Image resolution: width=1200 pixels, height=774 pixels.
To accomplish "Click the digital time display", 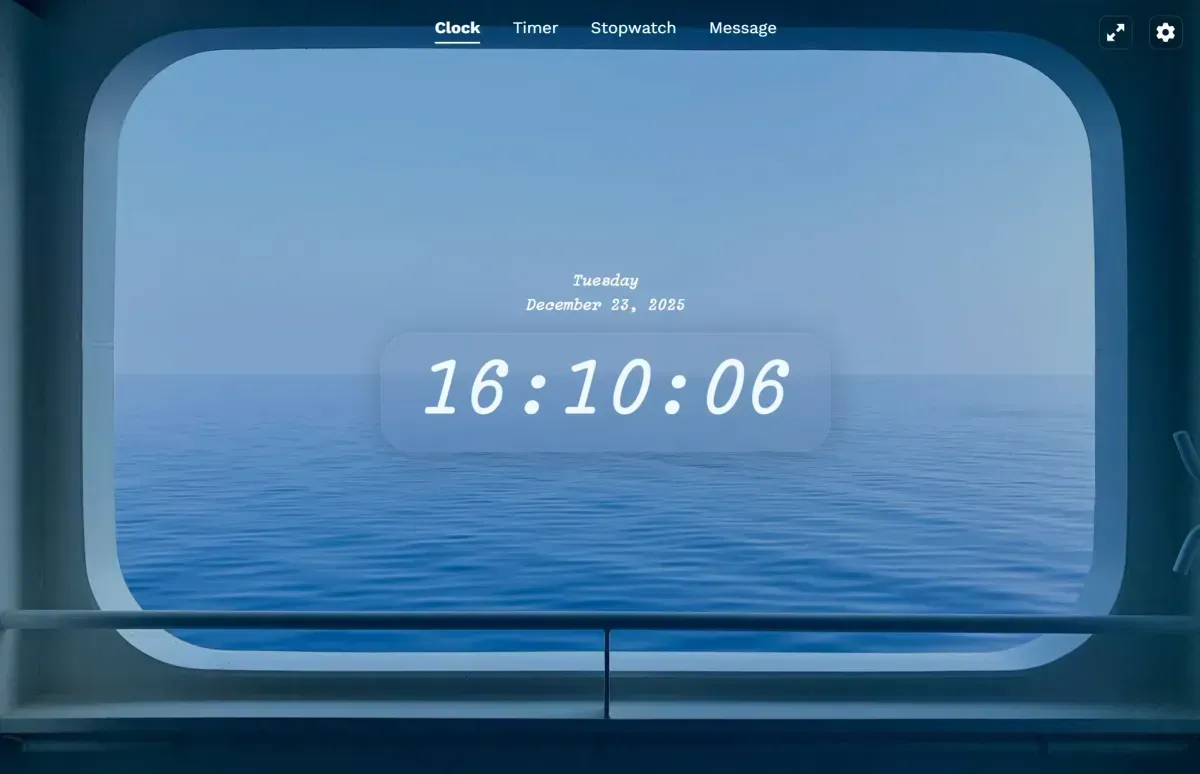I will pyautogui.click(x=604, y=388).
